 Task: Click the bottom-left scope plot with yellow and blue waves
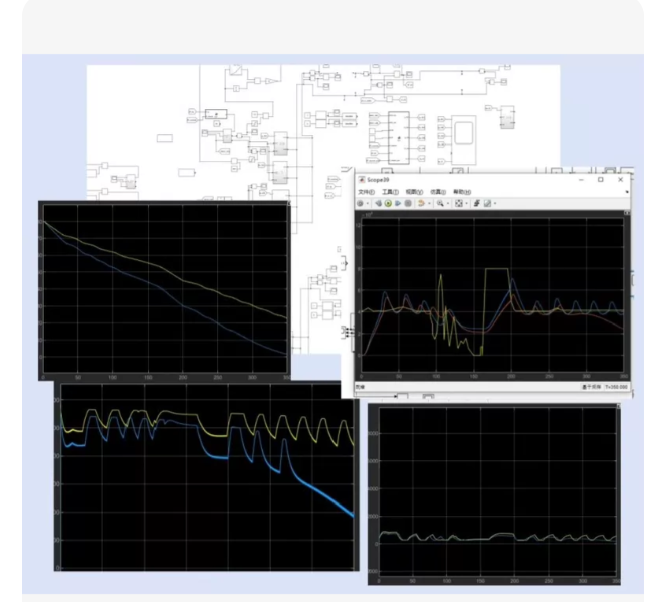coord(207,477)
